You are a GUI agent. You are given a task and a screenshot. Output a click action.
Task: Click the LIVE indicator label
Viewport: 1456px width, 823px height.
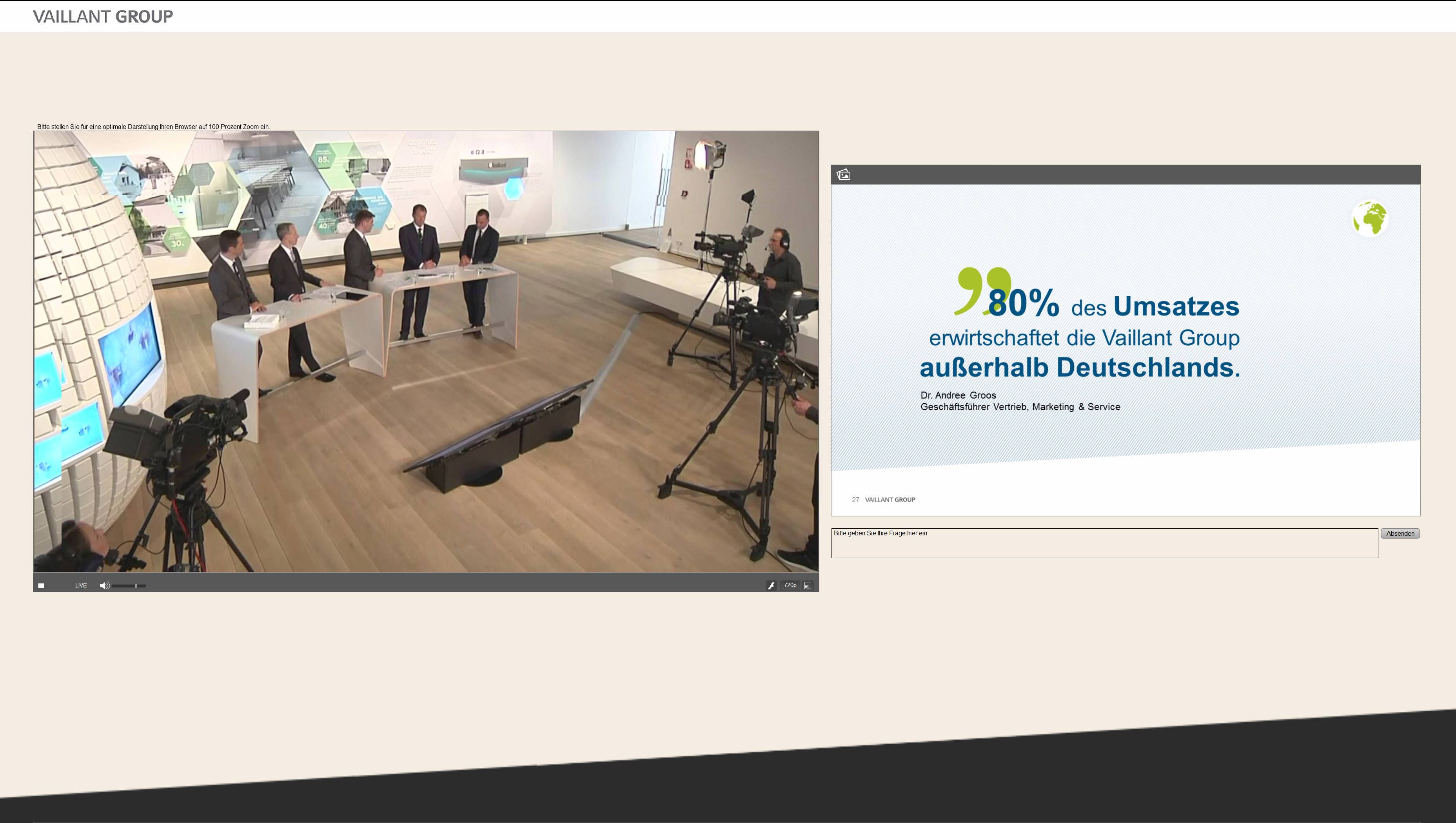(x=81, y=586)
